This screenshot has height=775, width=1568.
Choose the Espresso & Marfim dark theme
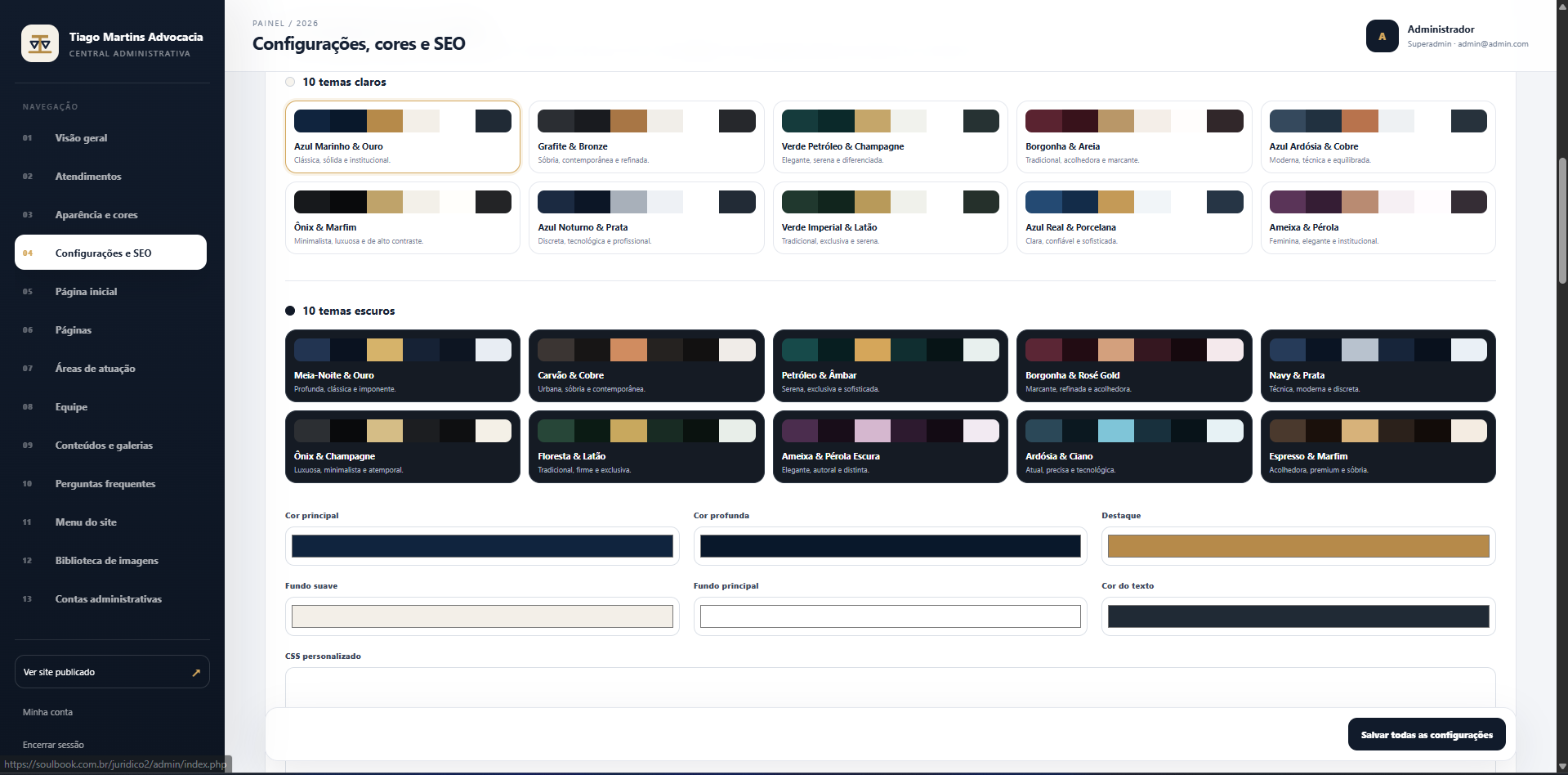(x=1378, y=447)
